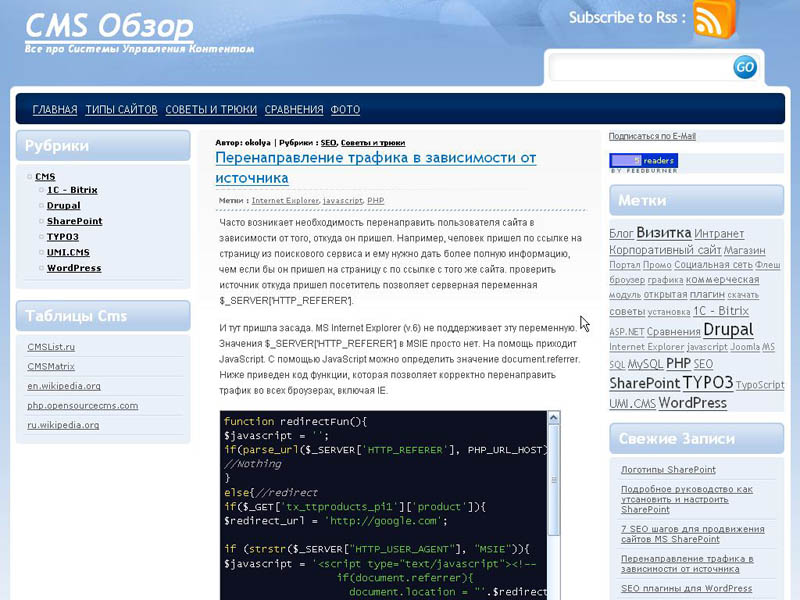Viewport: 800px width, 600px height.
Task: Click the PHP tag under article title
Action: (x=376, y=201)
